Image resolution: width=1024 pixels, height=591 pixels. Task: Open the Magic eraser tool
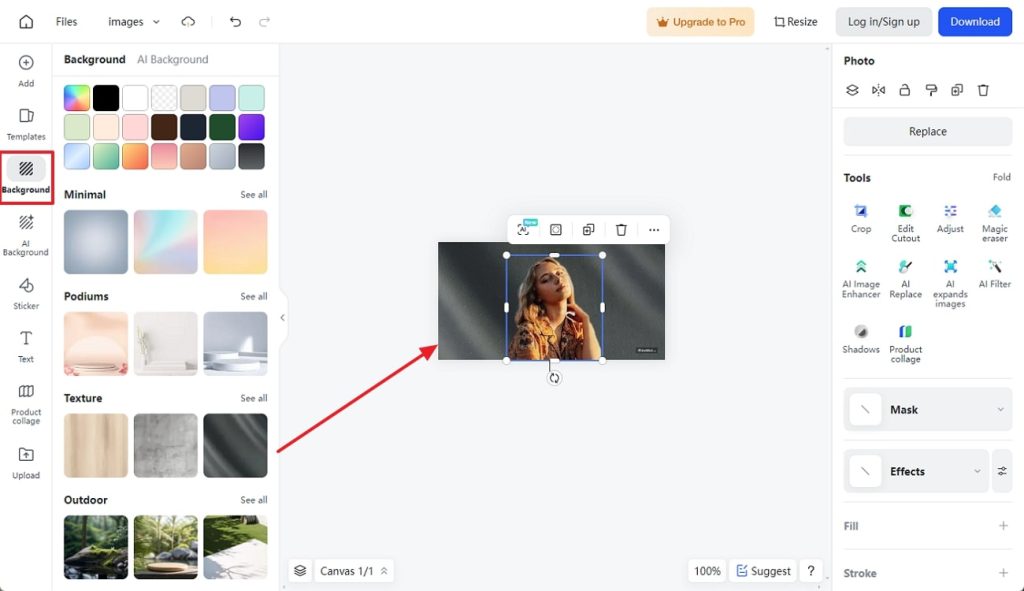pos(994,217)
